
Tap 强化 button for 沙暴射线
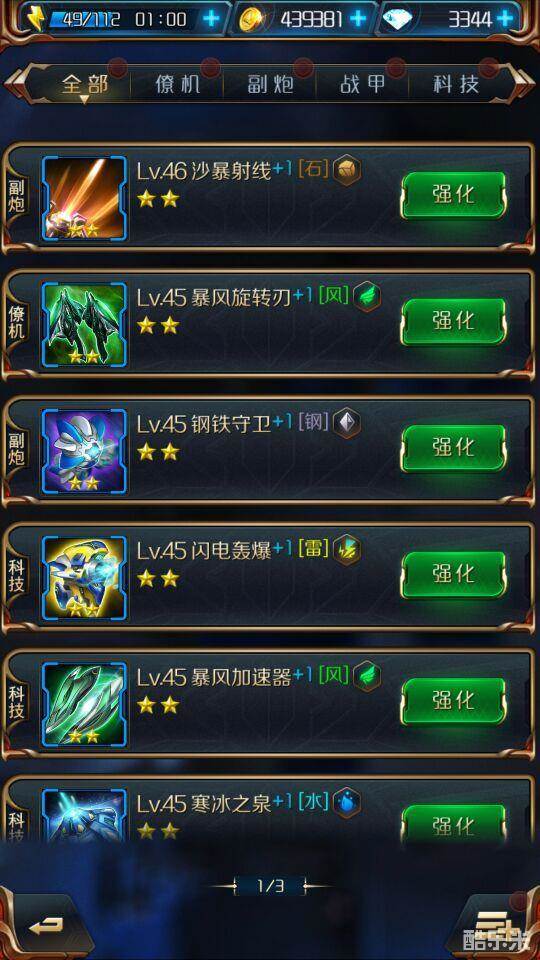pos(454,195)
